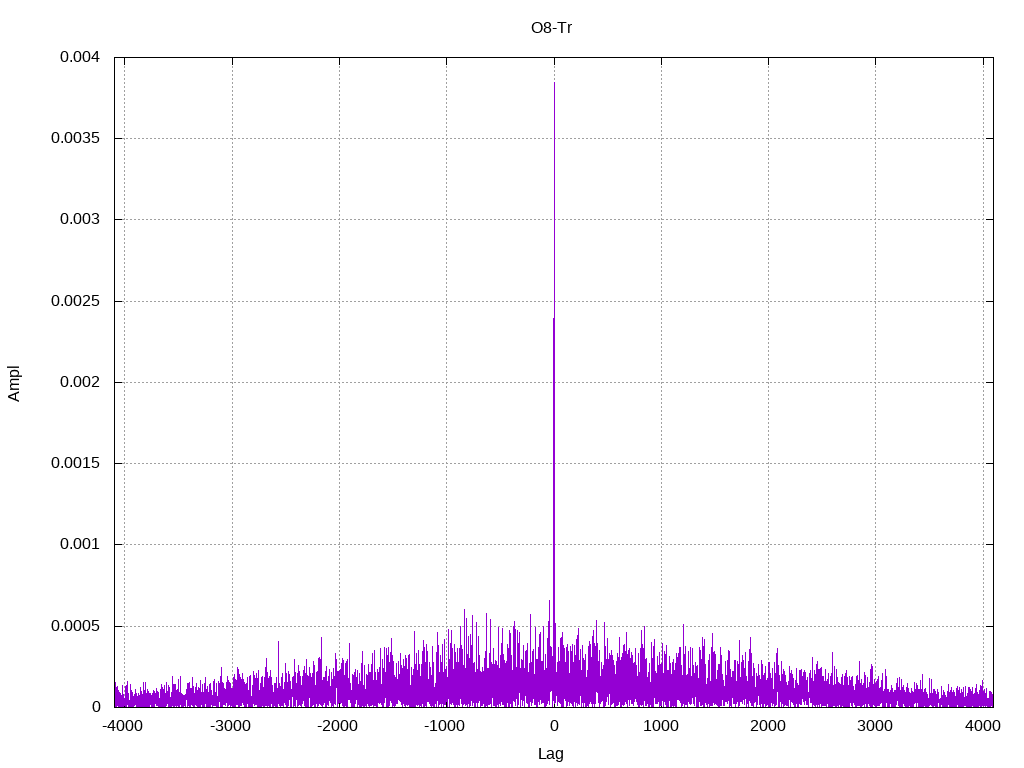Click the 1000 x-axis tick label

[661, 726]
